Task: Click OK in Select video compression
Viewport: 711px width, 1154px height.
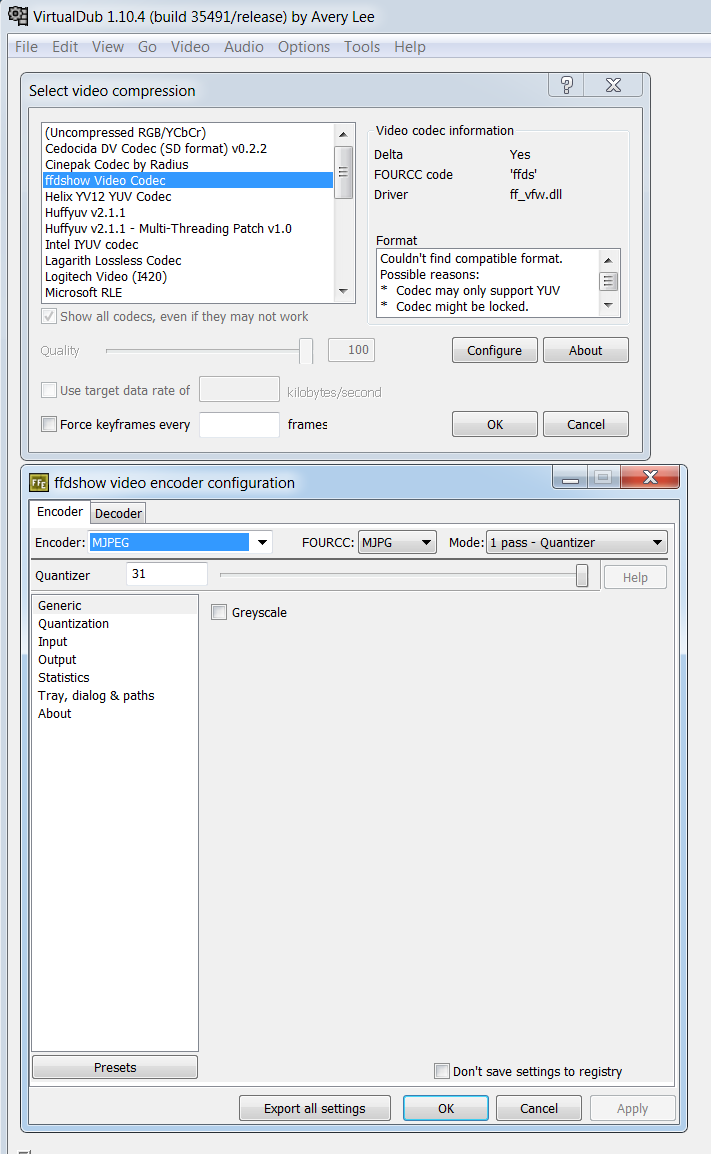Action: [x=495, y=424]
